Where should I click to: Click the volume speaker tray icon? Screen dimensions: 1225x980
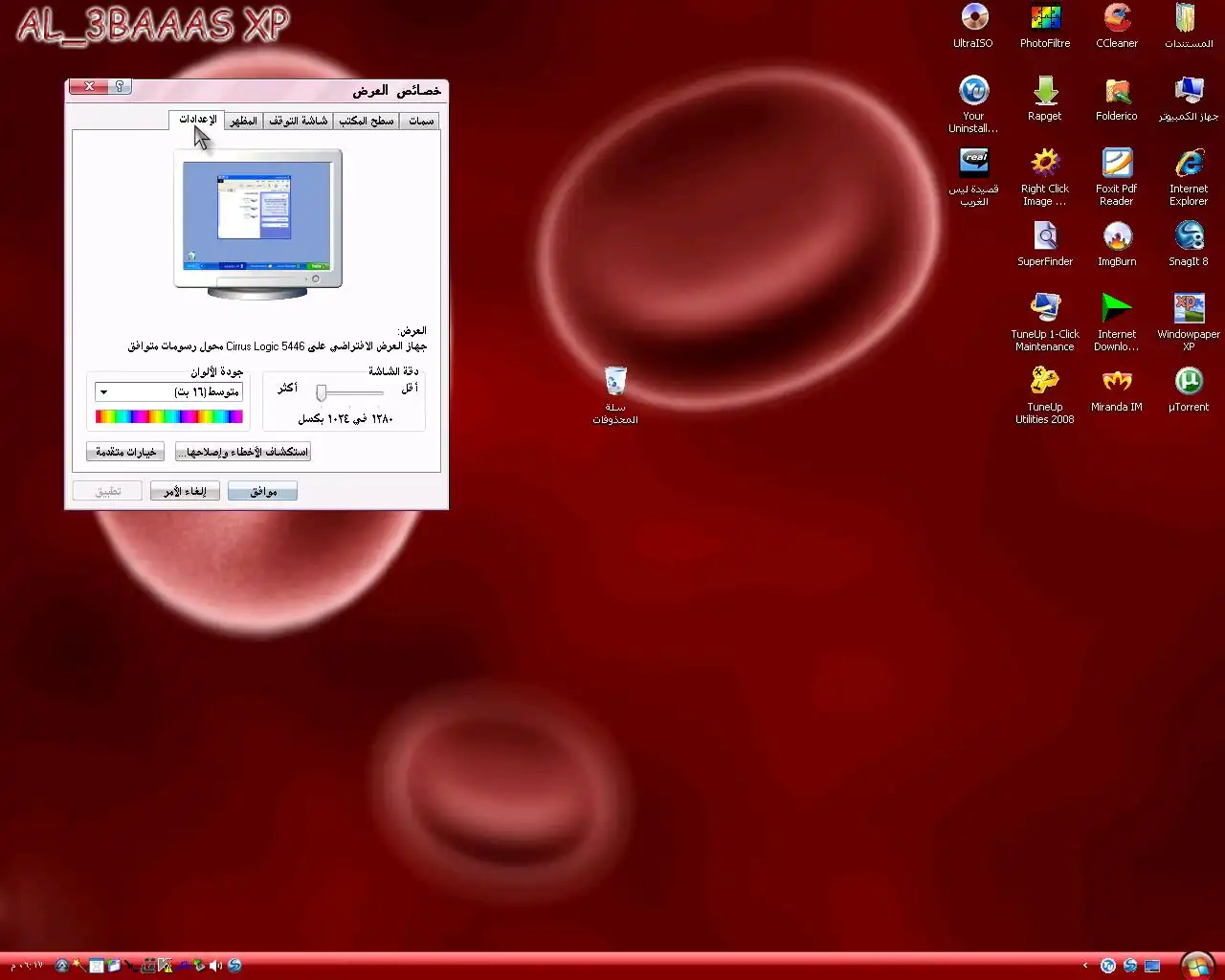(x=215, y=966)
